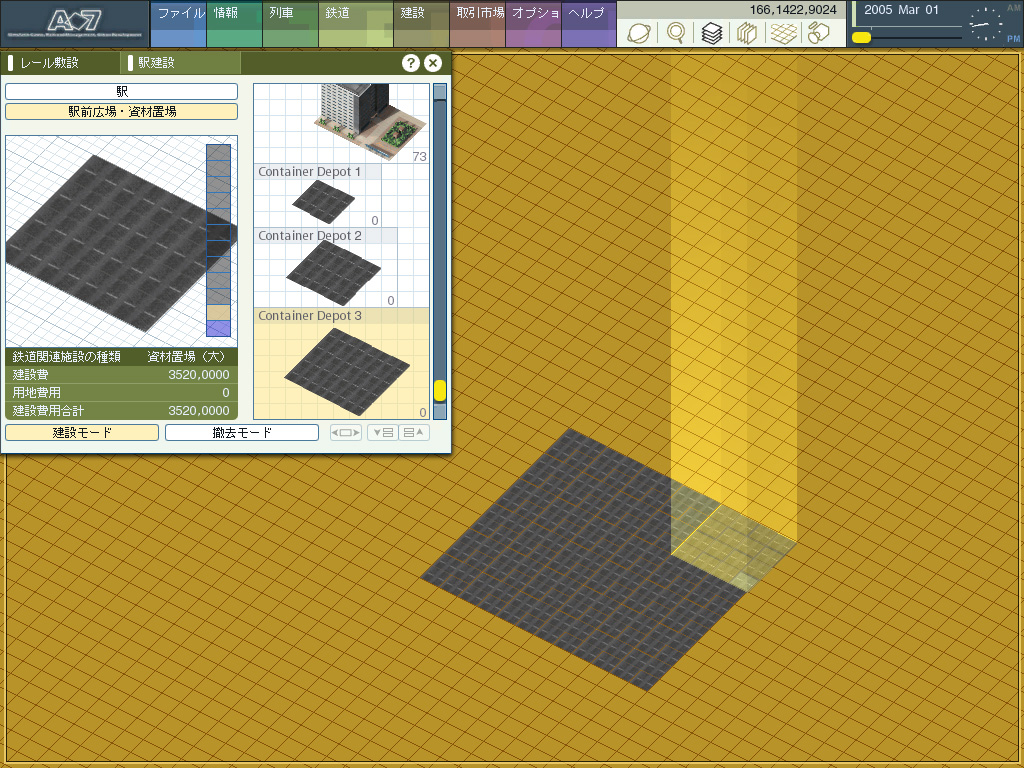Select the 駅前広場・資材置場 category button
Image resolution: width=1024 pixels, height=768 pixels.
click(121, 112)
